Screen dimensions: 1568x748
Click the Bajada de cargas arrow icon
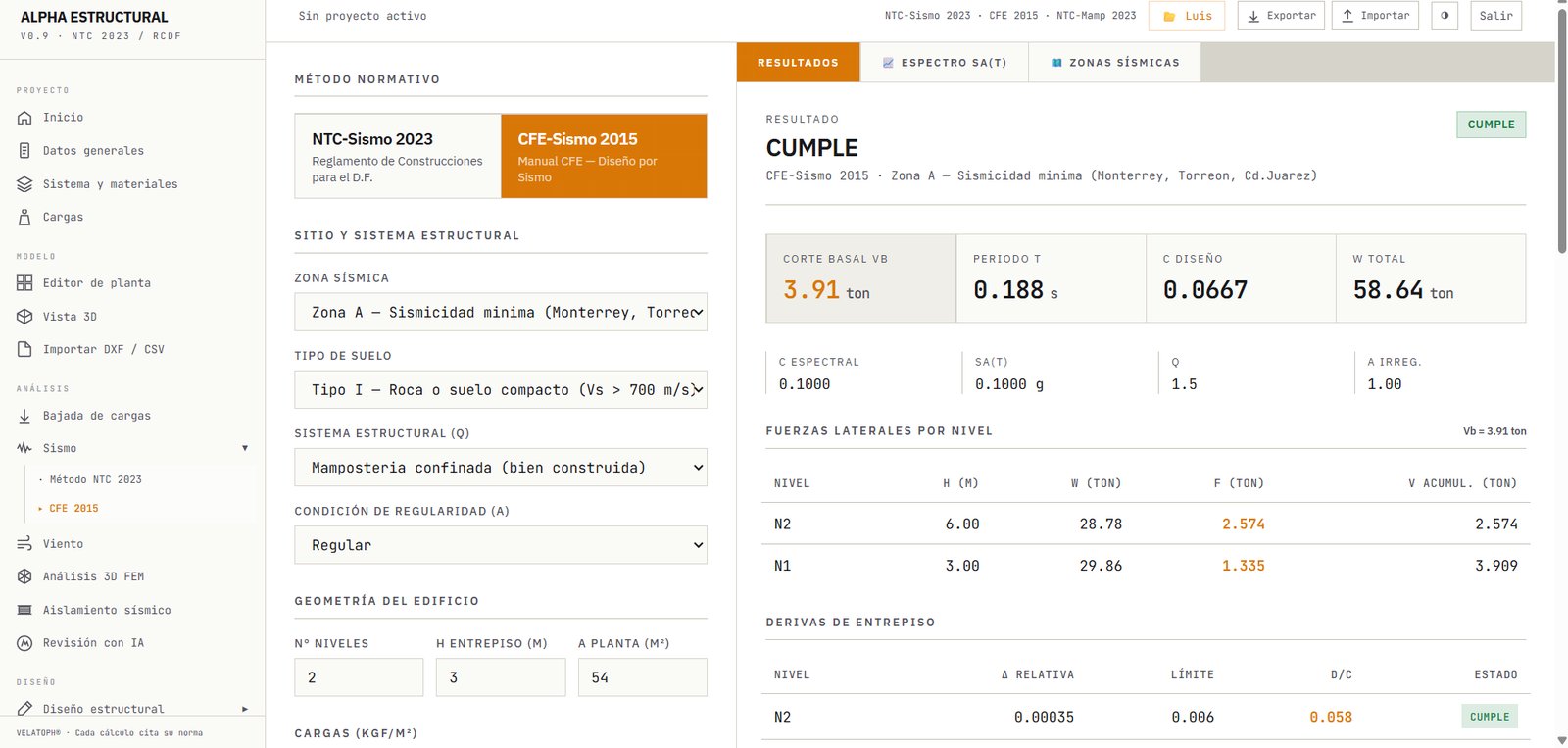(x=24, y=416)
